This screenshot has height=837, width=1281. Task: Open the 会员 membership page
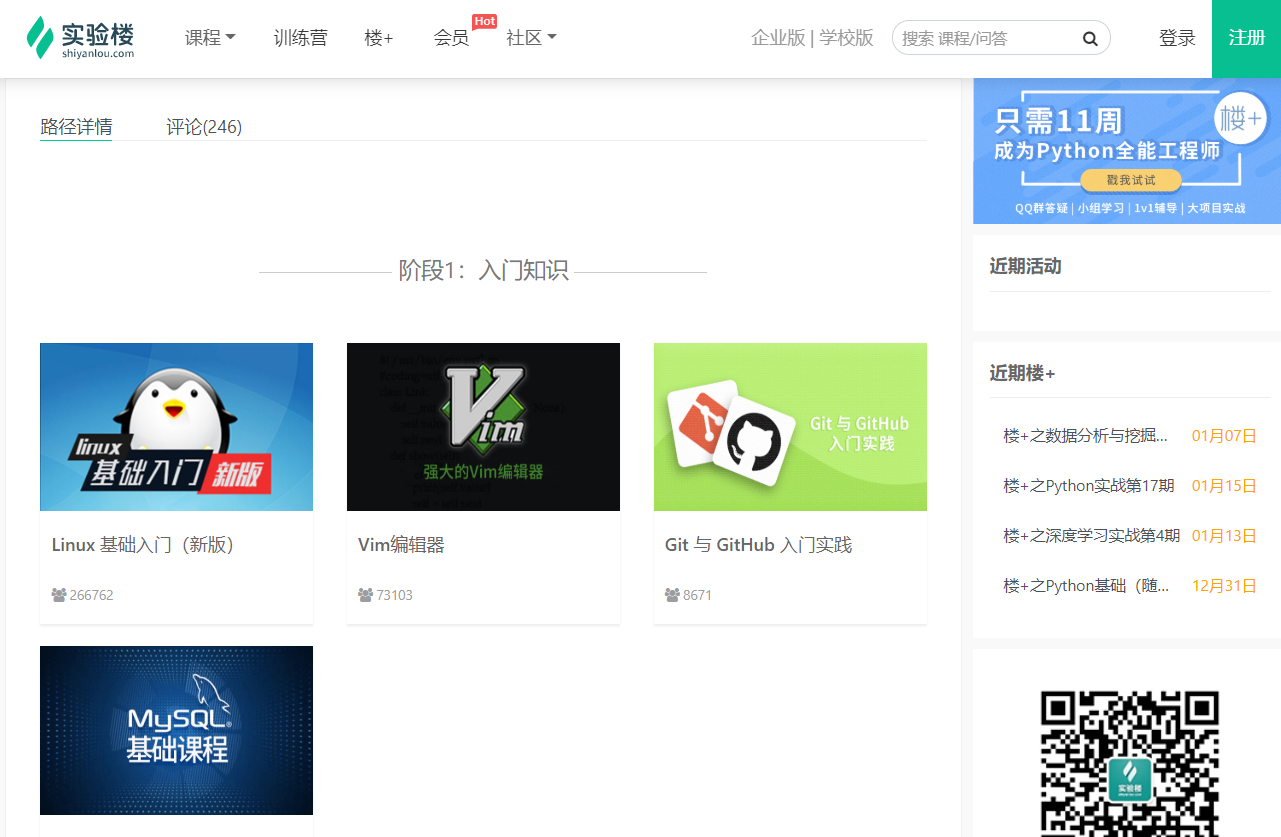451,38
